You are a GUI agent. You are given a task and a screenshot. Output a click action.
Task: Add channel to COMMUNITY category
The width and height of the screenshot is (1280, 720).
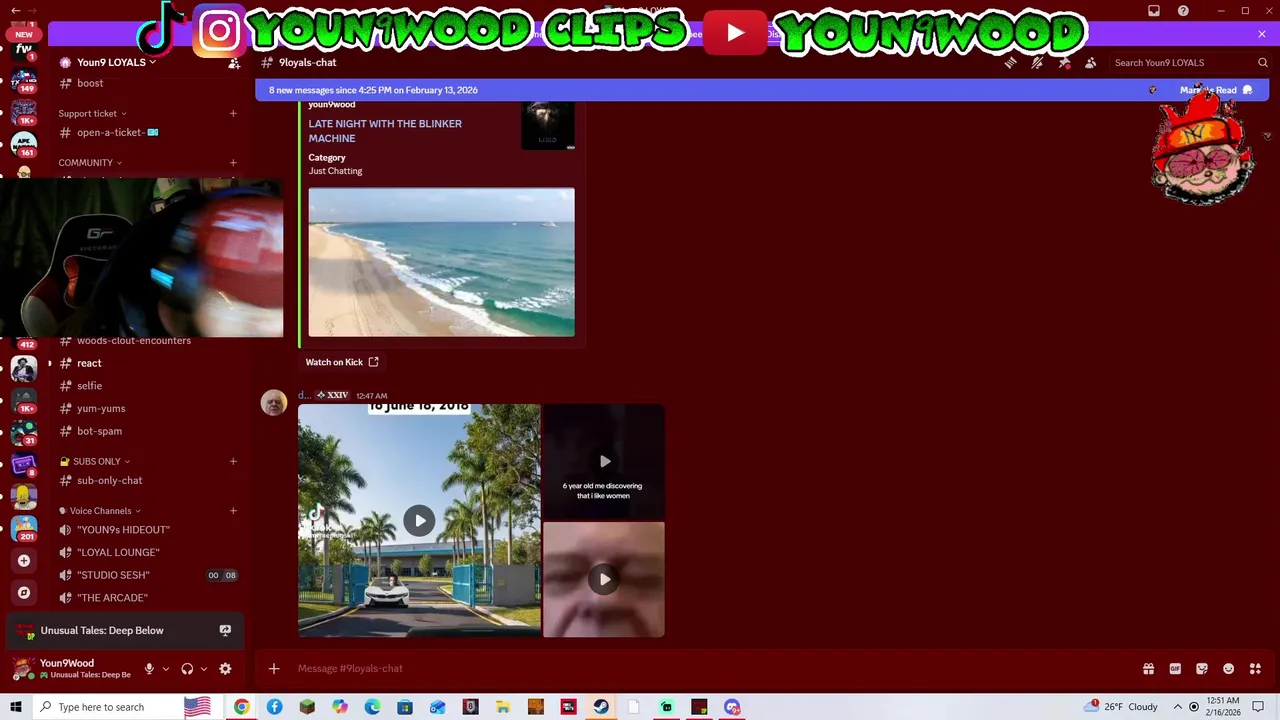[x=233, y=163]
